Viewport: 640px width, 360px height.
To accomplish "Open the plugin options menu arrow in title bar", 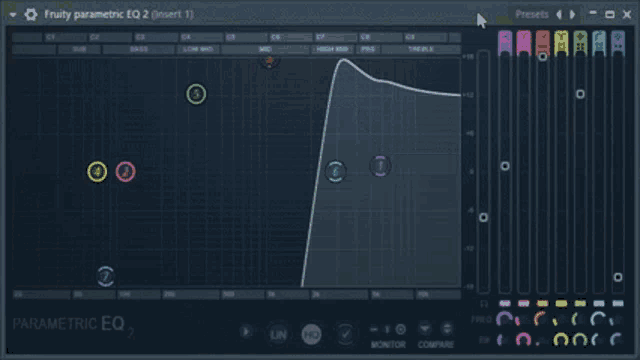I will pyautogui.click(x=13, y=15).
